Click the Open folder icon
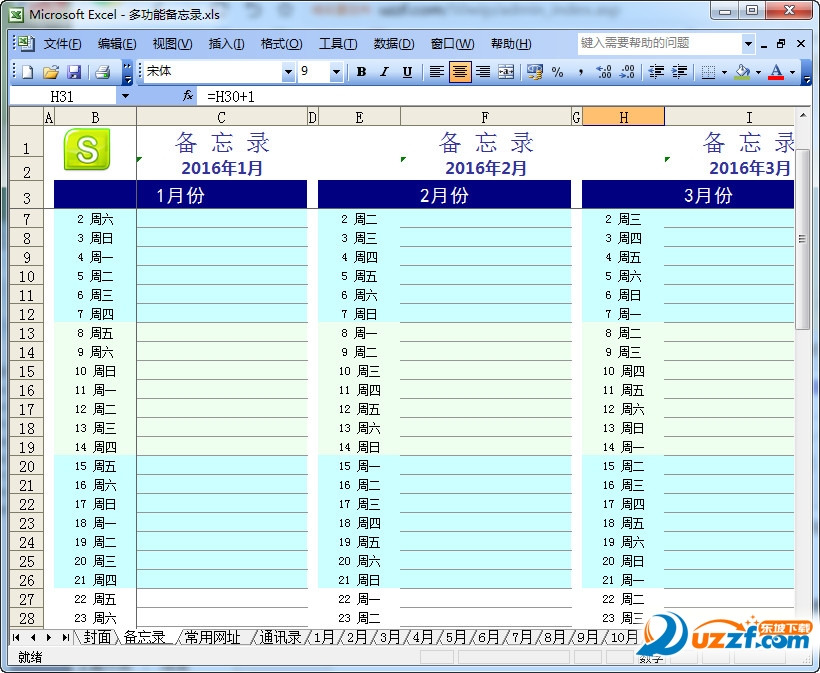Screen dimensions: 820x673 pyautogui.click(x=51, y=72)
